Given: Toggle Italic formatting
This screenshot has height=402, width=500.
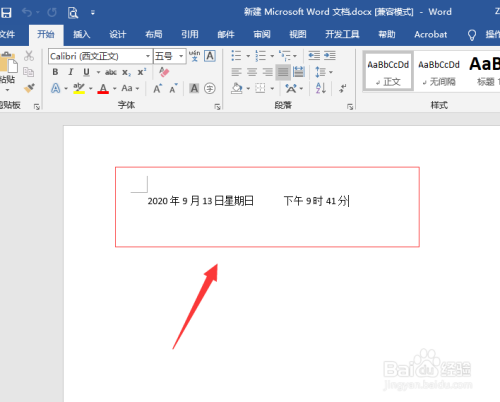Looking at the screenshot, I should [x=71, y=72].
